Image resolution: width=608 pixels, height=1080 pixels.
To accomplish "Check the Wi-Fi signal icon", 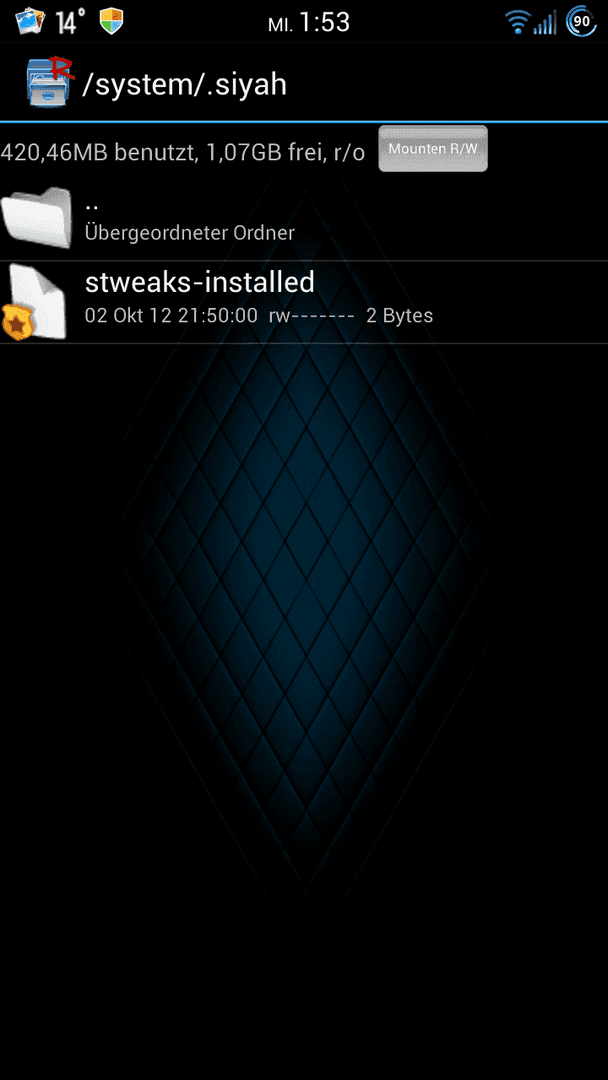I will click(516, 23).
